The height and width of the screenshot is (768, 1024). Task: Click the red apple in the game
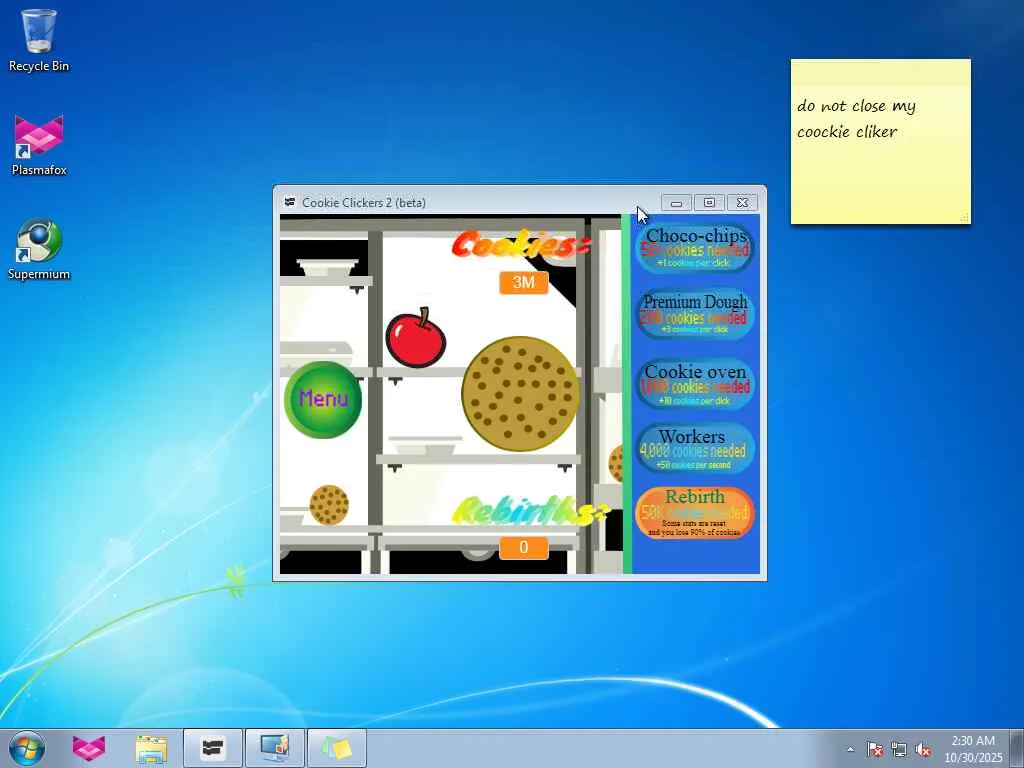tap(416, 338)
